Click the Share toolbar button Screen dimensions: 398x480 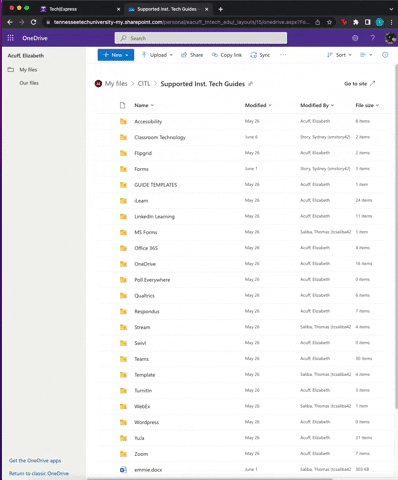[192, 55]
